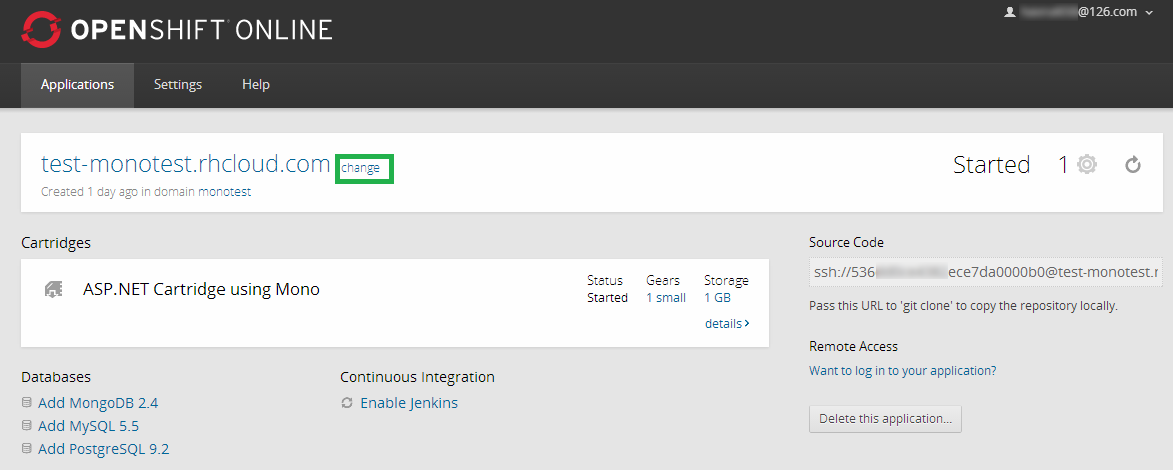
Task: Click the database icon beside MongoDB 2.4
Action: tap(27, 403)
